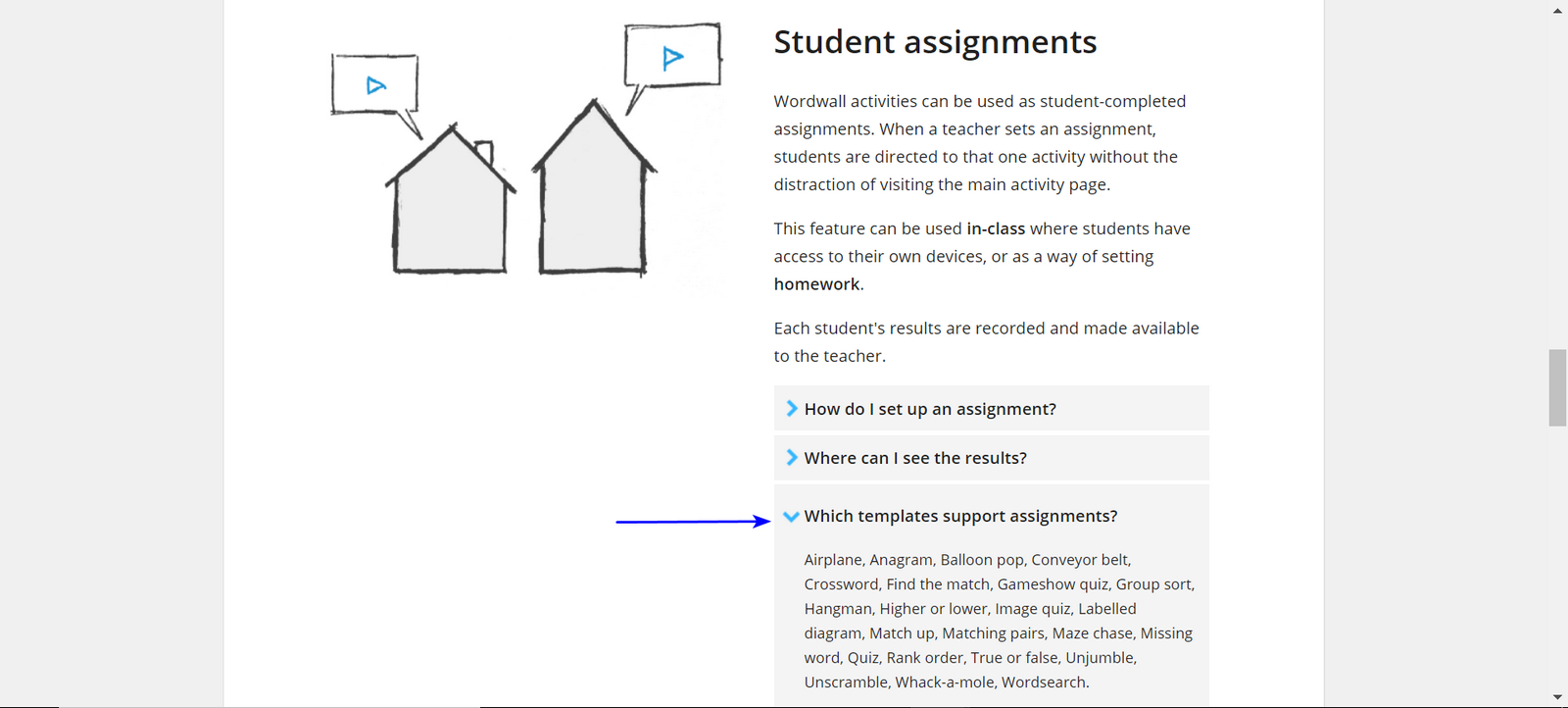Click chevron icon beside "Where can I see the results?"
Viewport: 1568px width, 708px height.
point(792,457)
